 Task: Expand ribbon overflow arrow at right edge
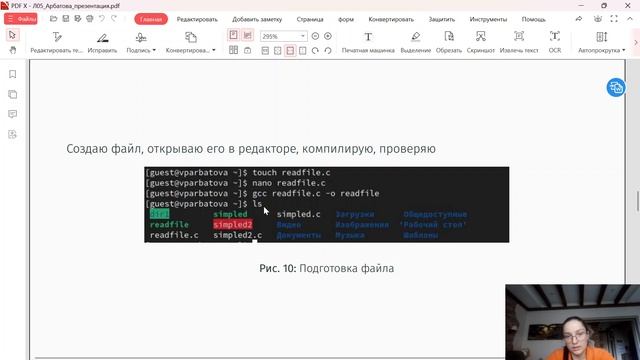(636, 42)
